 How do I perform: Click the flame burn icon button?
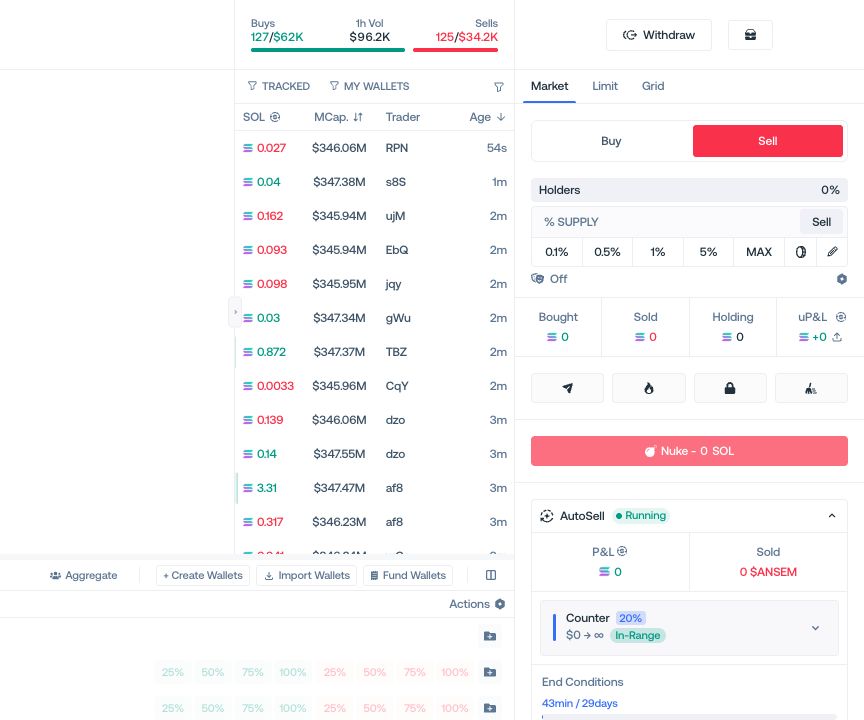coord(649,388)
